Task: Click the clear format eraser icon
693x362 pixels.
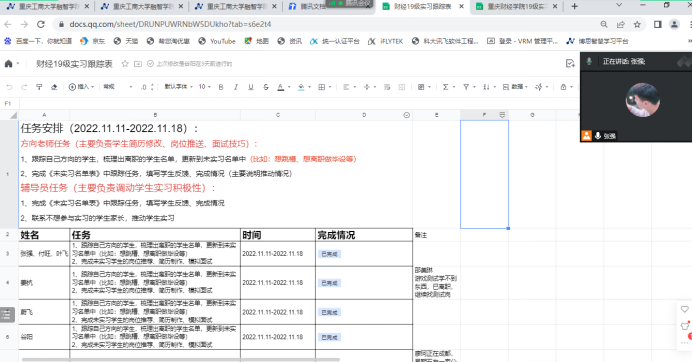Action: pos(54,87)
